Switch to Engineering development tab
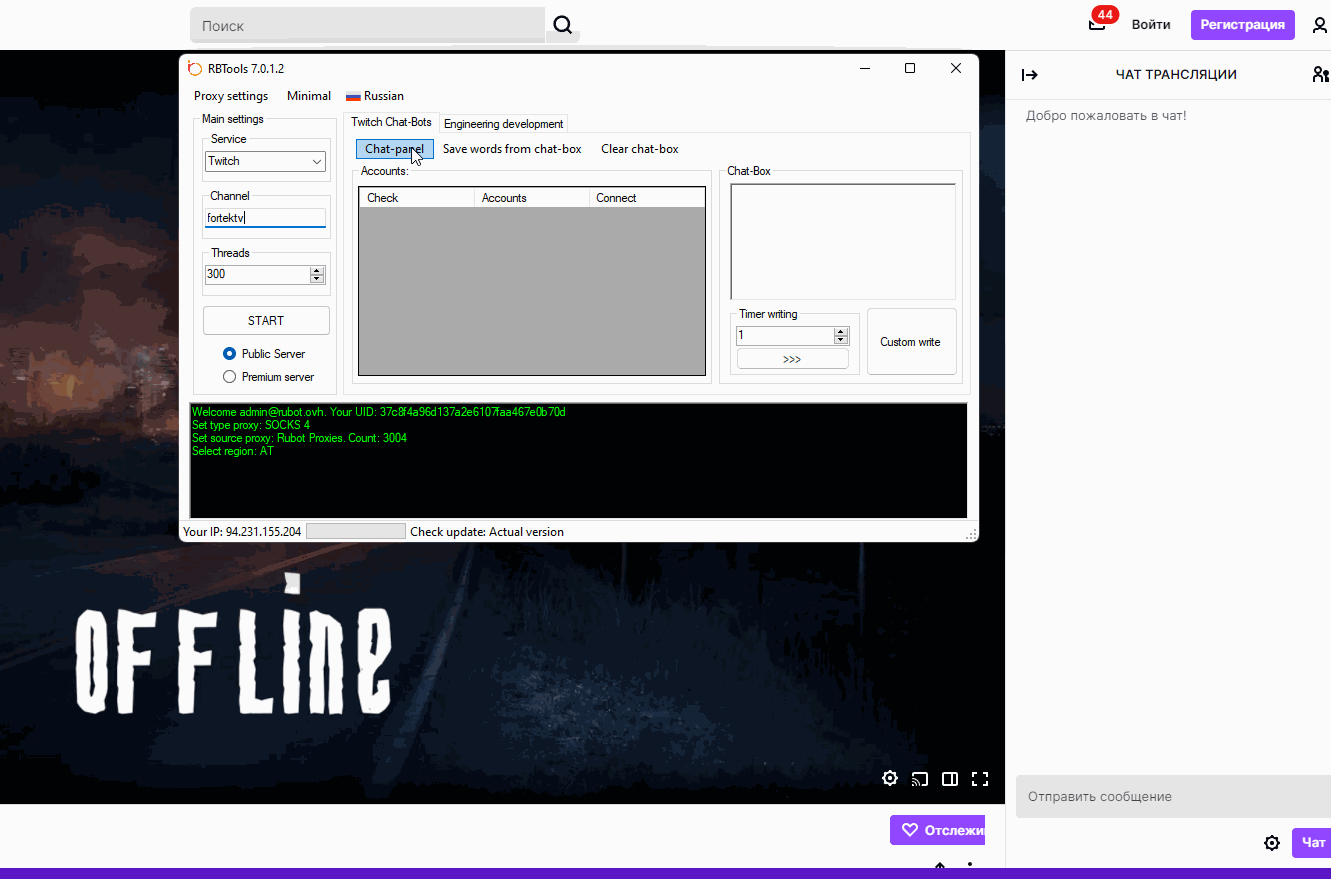This screenshot has height=879, width=1331. [503, 124]
